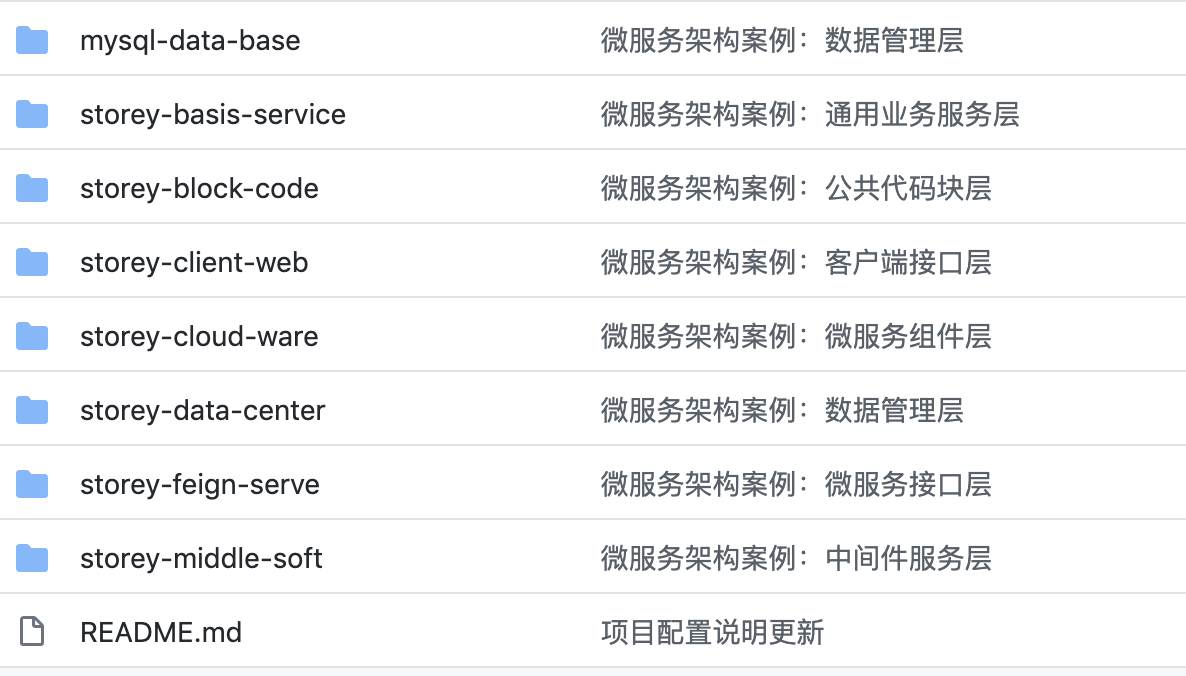1186x676 pixels.
Task: Open the mysql-data-base directory link
Action: coord(190,41)
